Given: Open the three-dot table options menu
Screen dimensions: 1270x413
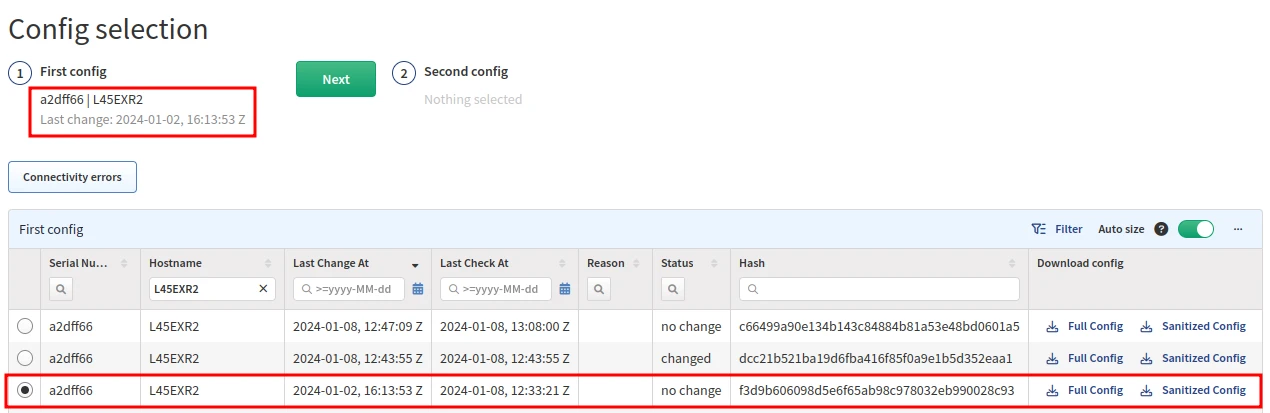Looking at the screenshot, I should [x=1238, y=229].
